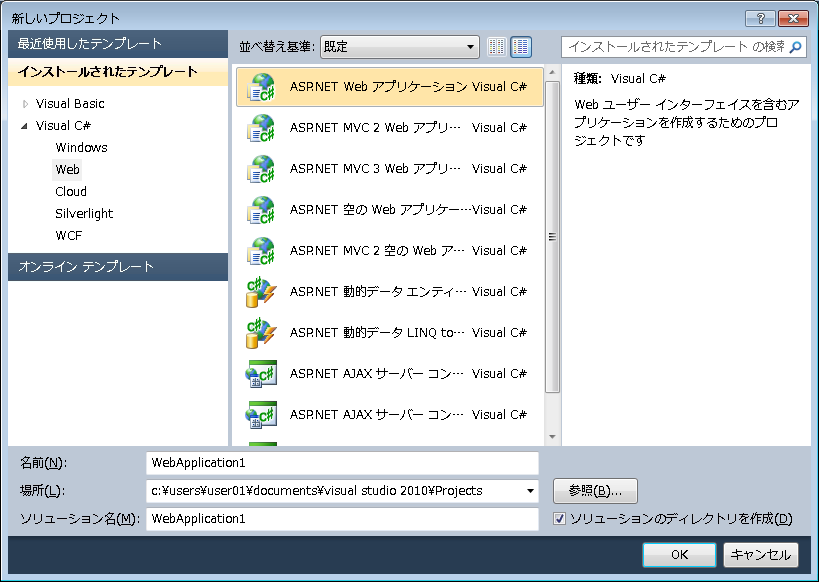Click the template list scroll down arrow
The height and width of the screenshot is (582, 819).
[x=552, y=437]
